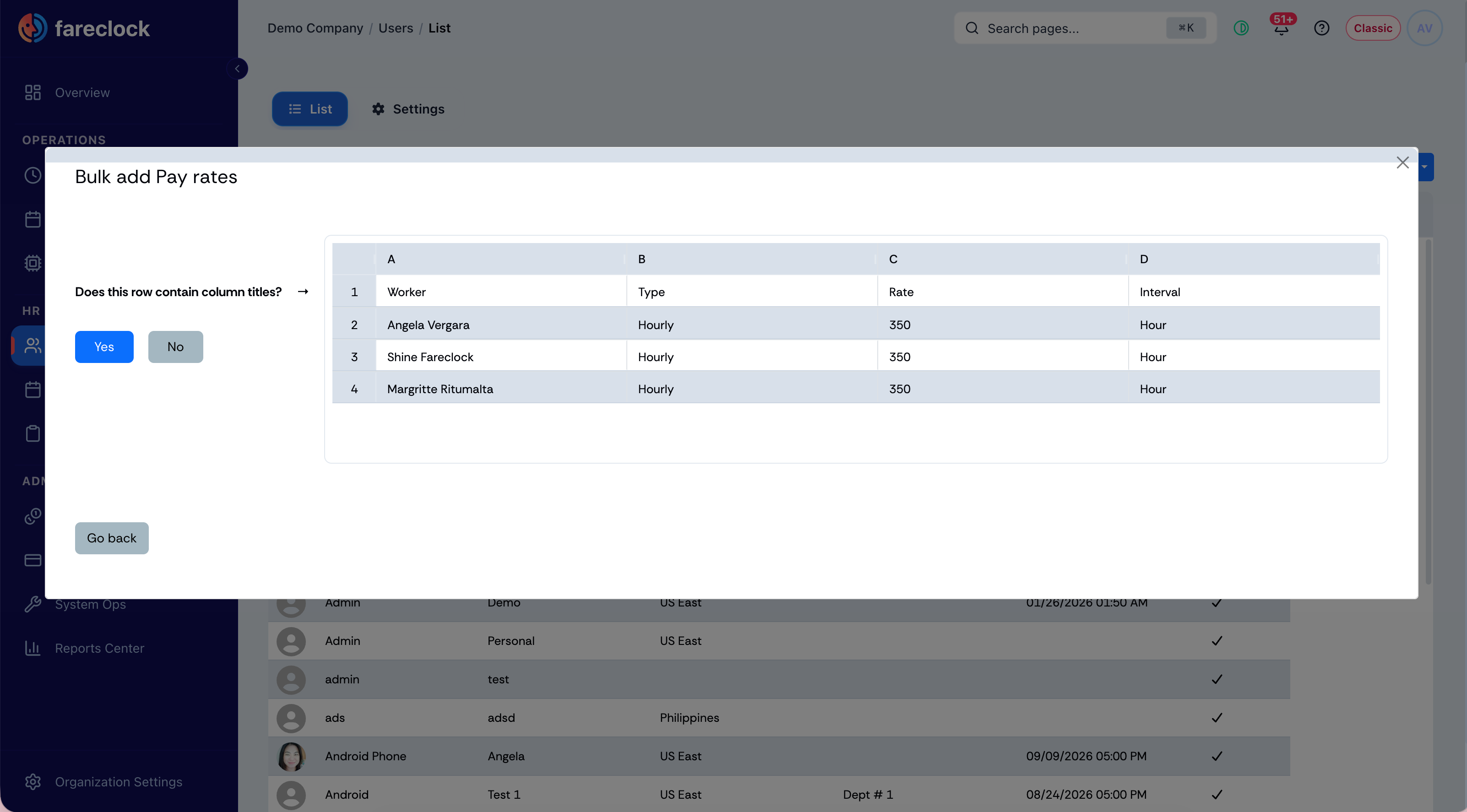Collapse the sidebar with chevron button

click(238, 69)
